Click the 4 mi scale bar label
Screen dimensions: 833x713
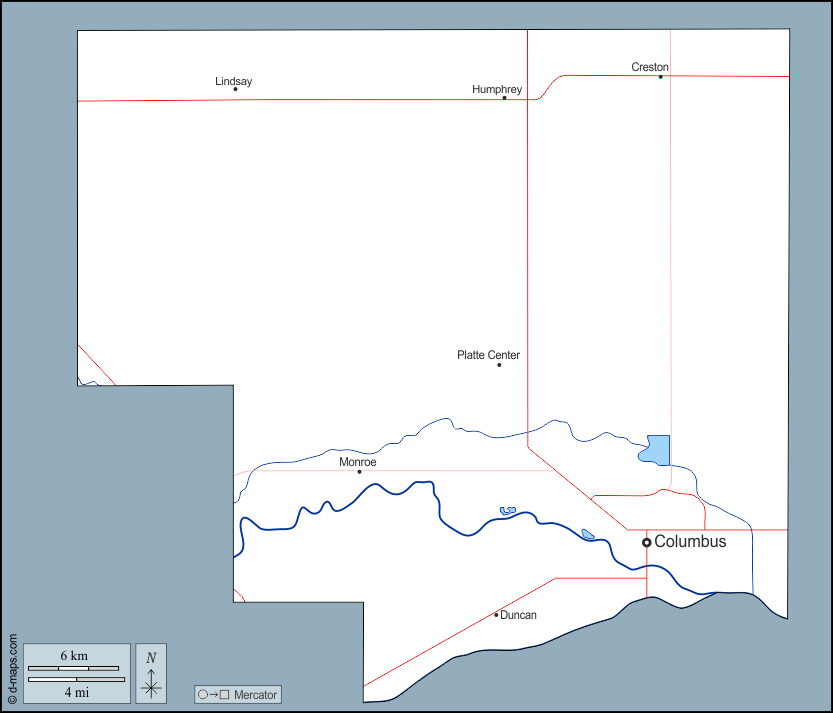click(x=76, y=691)
